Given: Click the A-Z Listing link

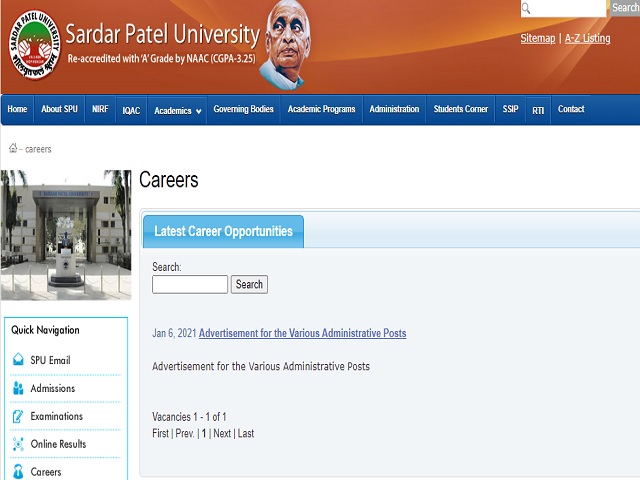Looking at the screenshot, I should click(587, 38).
